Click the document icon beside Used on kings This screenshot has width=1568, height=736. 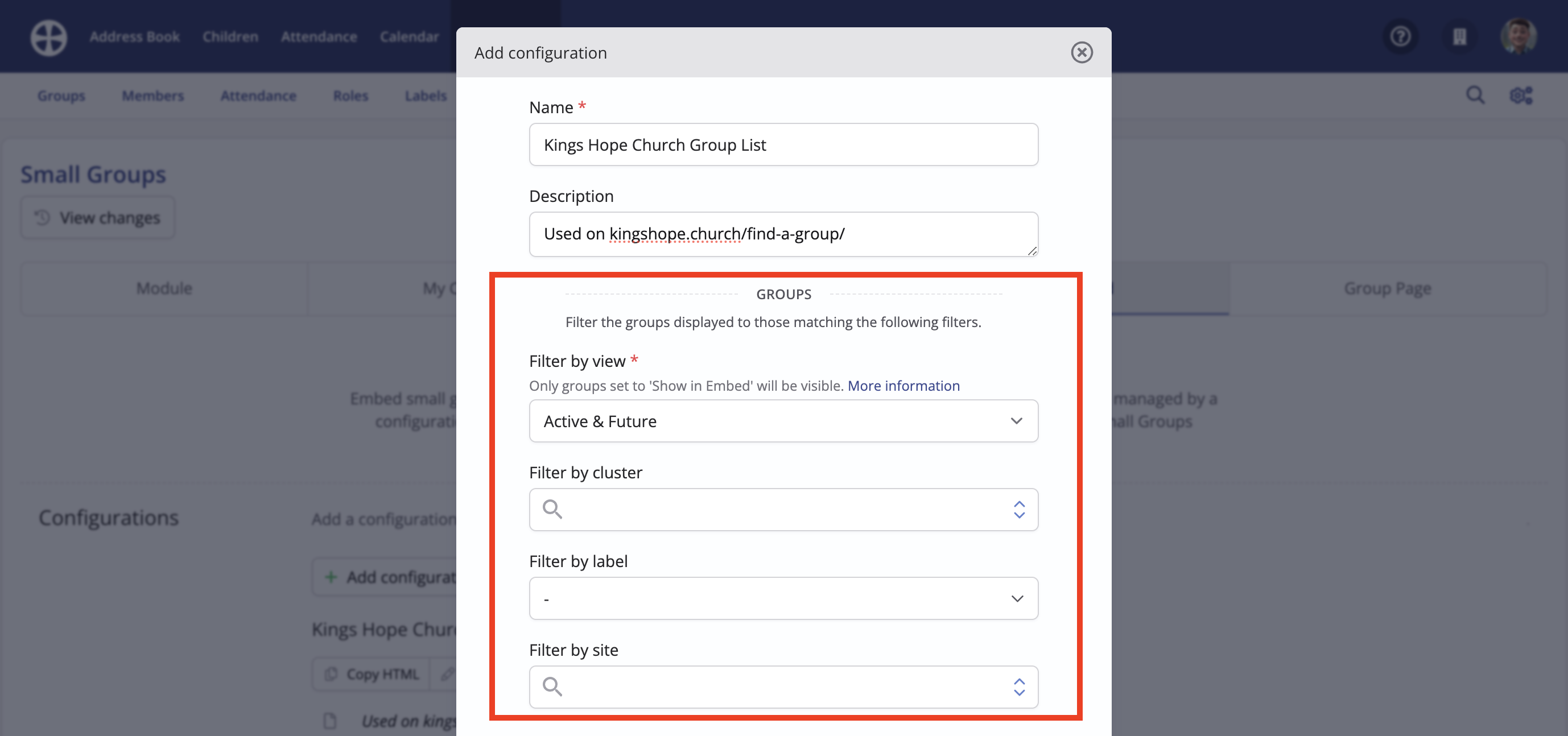coord(330,721)
